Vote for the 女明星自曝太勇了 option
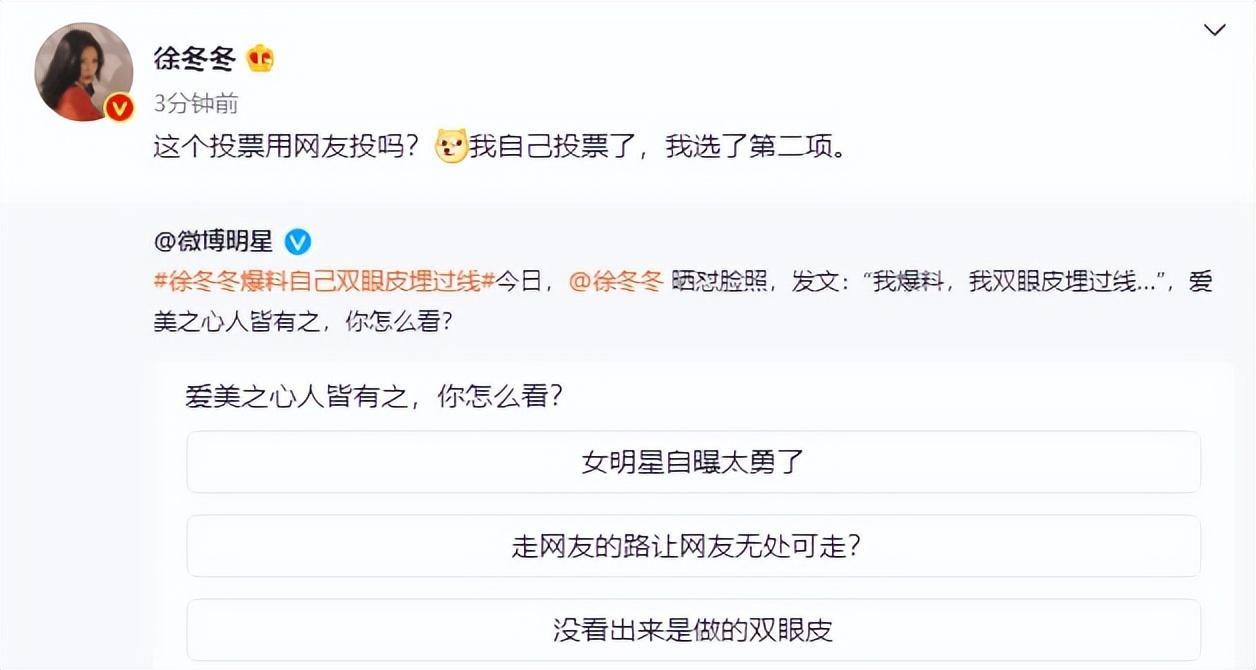Viewport: 1256px width, 670px height. (693, 462)
